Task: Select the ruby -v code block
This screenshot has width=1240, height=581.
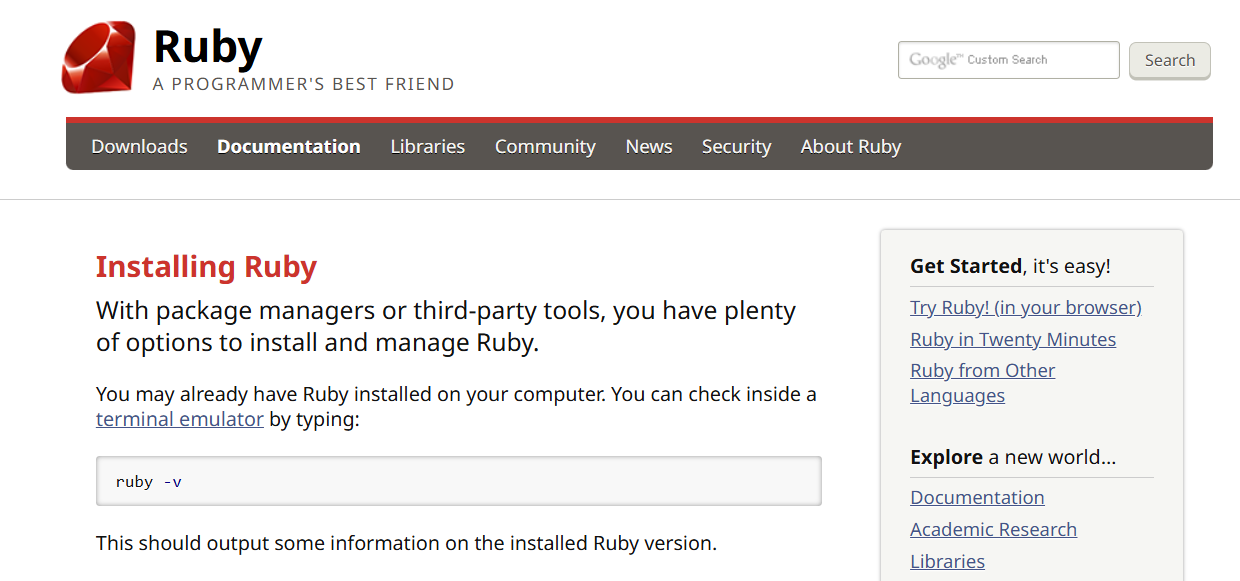Action: (459, 481)
